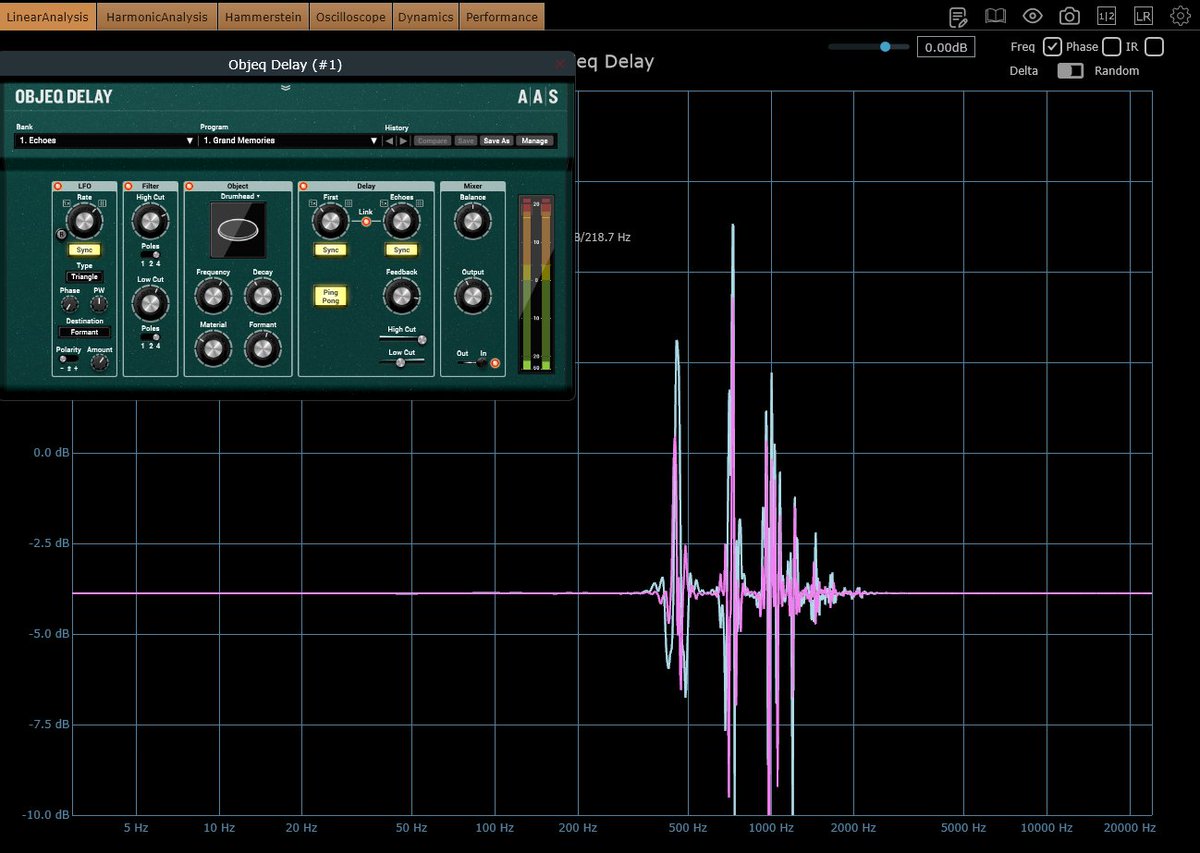The height and width of the screenshot is (853, 1200).
Task: Click the greyed Save button
Action: 465,141
